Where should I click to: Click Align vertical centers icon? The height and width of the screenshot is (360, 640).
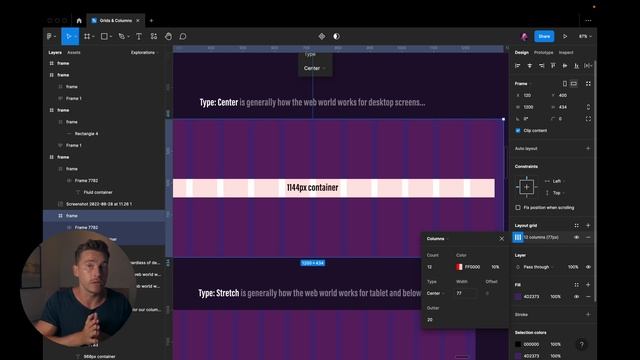(565, 66)
